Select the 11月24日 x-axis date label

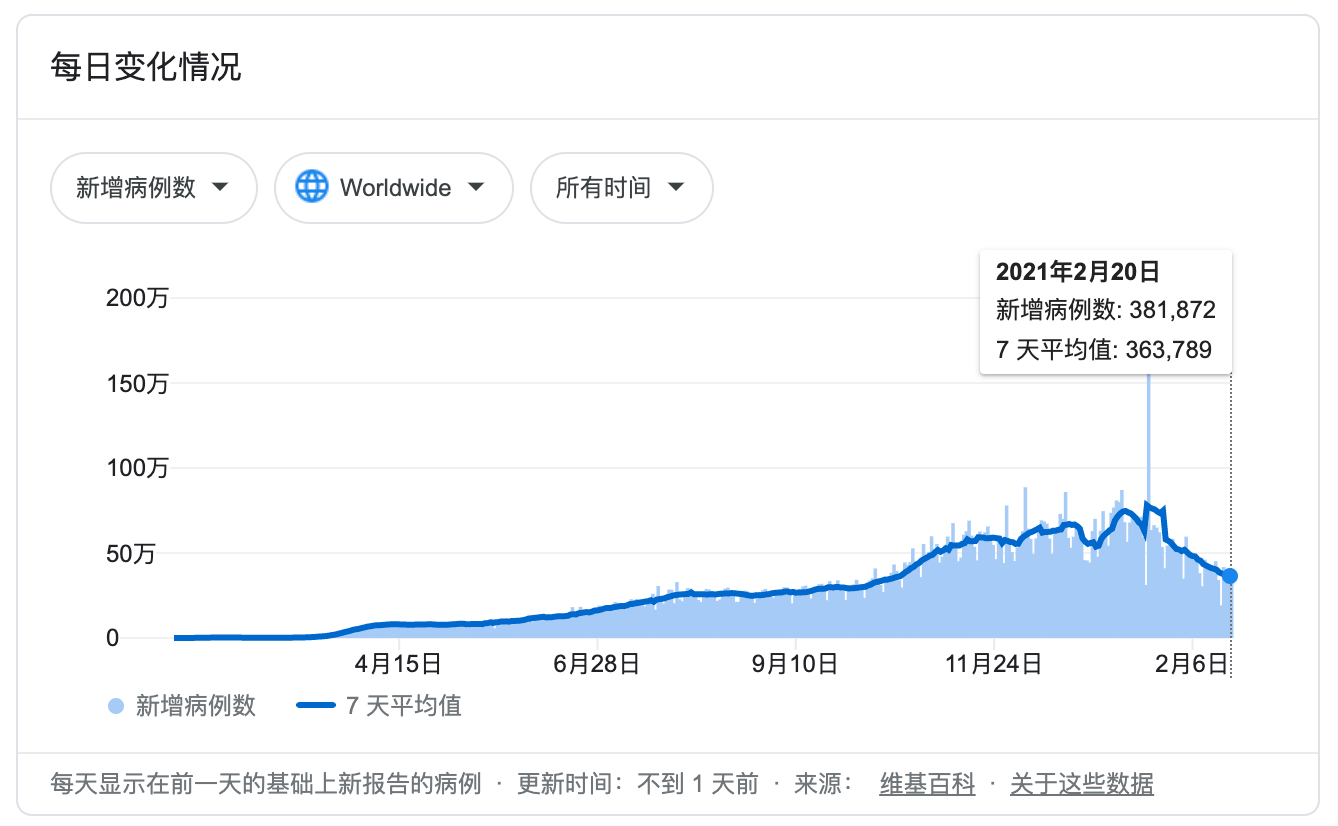(994, 662)
